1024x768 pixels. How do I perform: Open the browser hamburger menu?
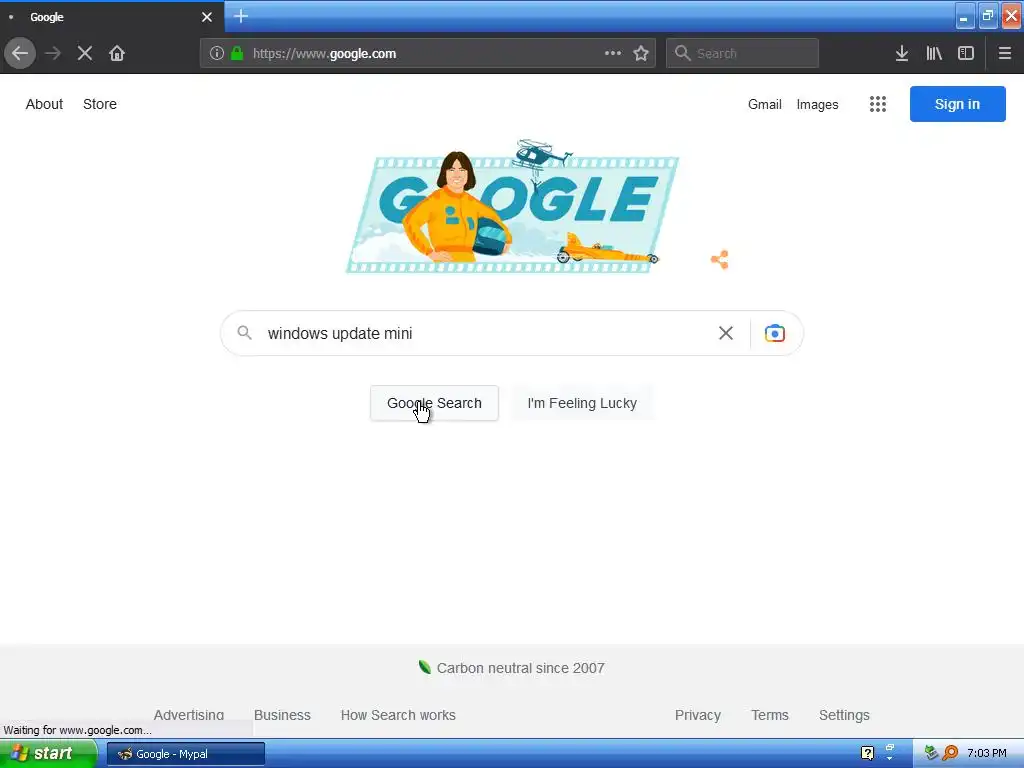(x=1005, y=54)
